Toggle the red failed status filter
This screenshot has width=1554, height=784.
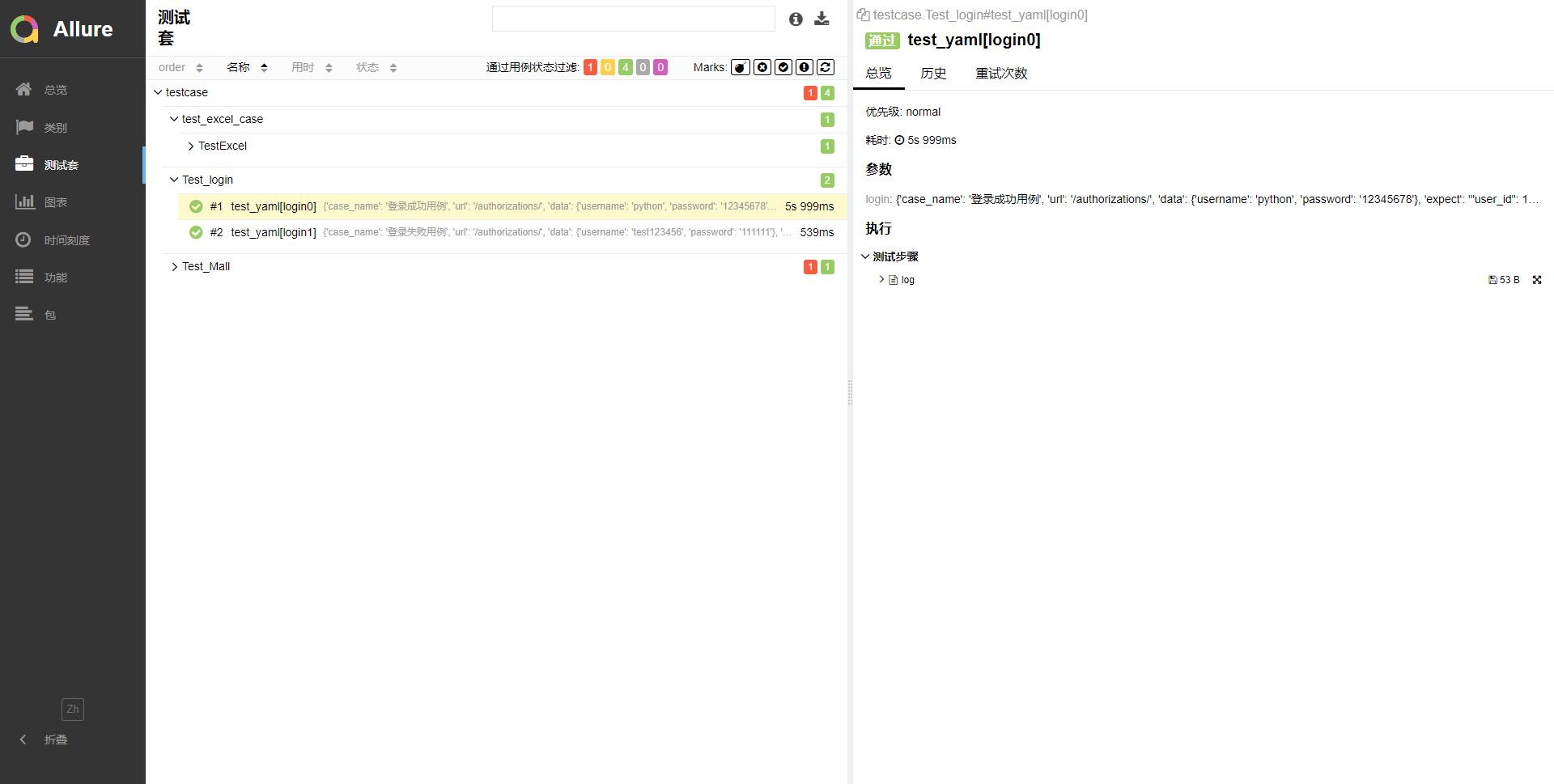590,67
